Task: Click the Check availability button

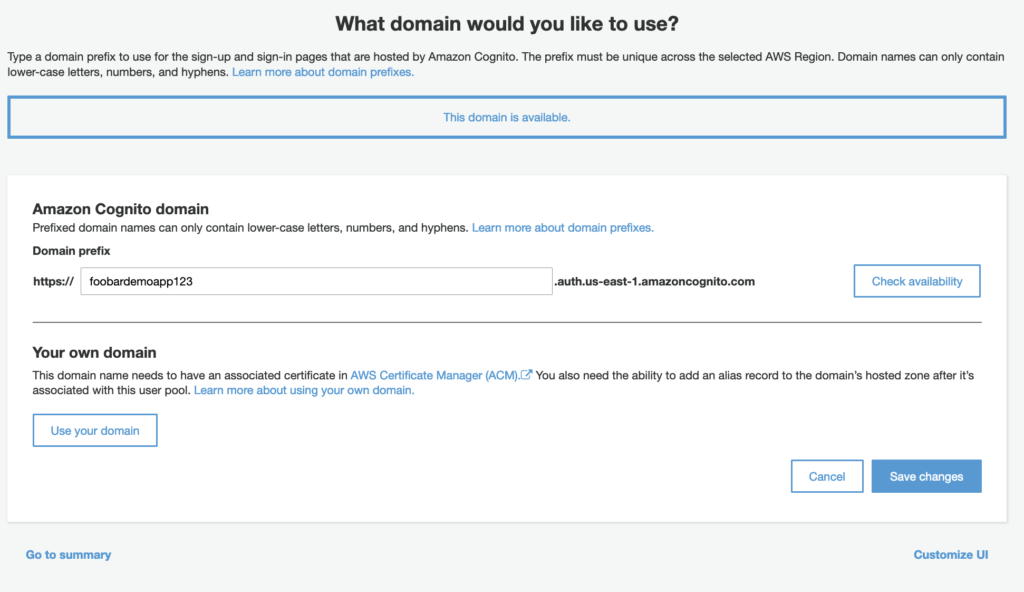Action: (916, 281)
